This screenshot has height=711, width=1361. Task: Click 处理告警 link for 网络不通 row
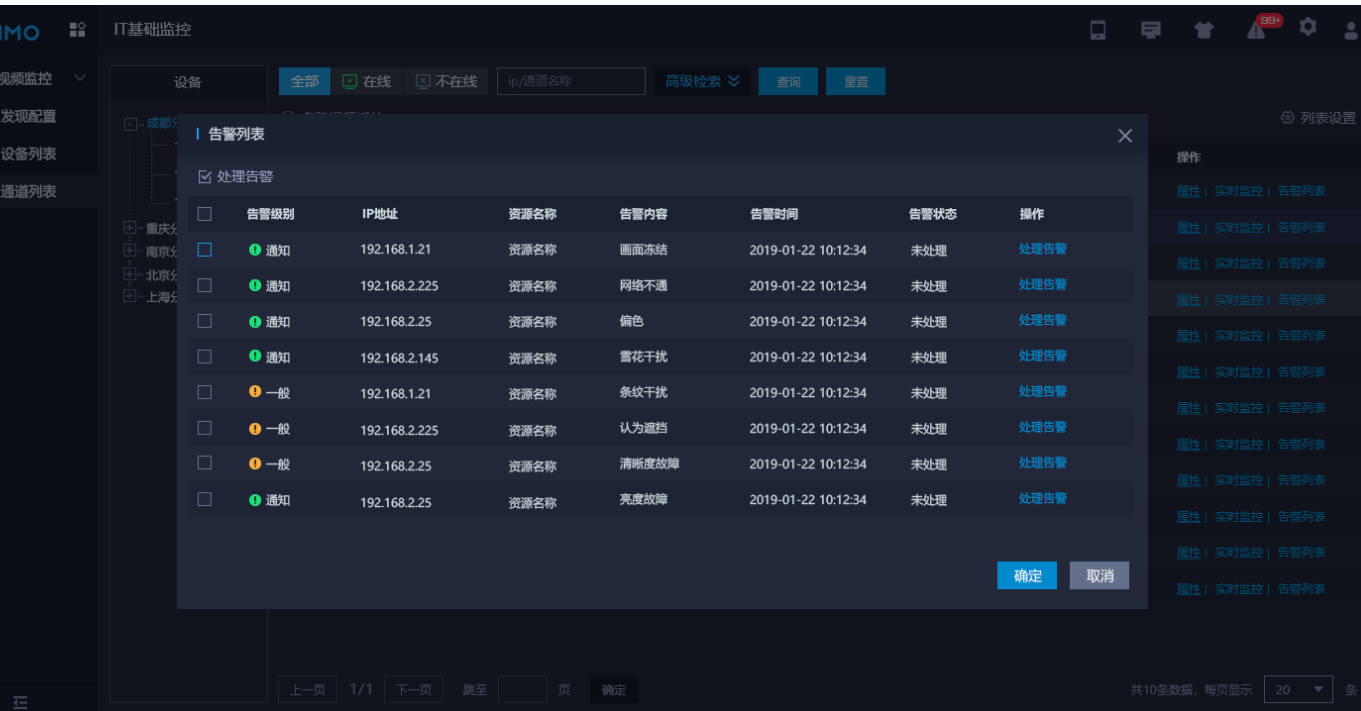1042,285
